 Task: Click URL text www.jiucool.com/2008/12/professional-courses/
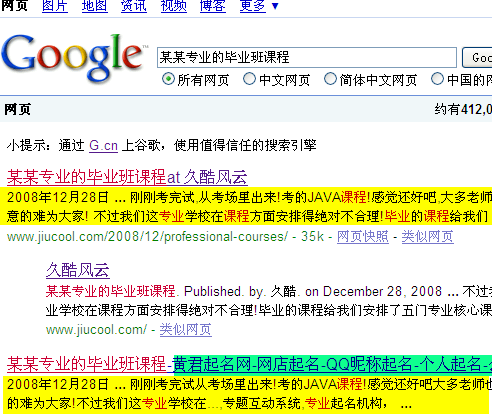(147, 237)
